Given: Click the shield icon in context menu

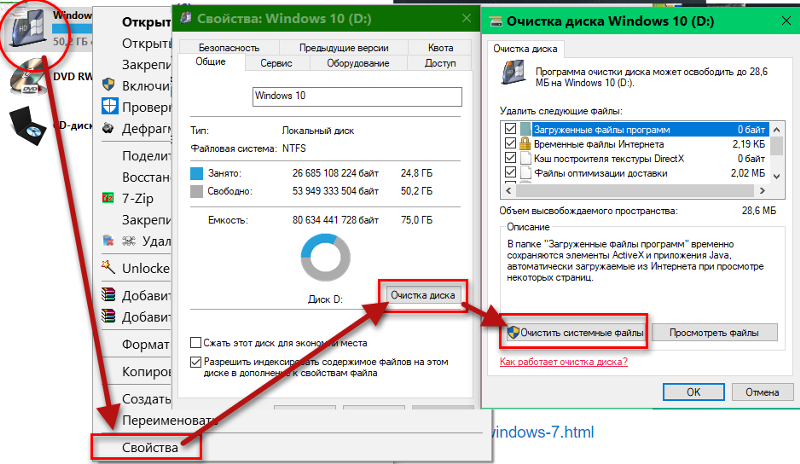Looking at the screenshot, I should coord(108,84).
